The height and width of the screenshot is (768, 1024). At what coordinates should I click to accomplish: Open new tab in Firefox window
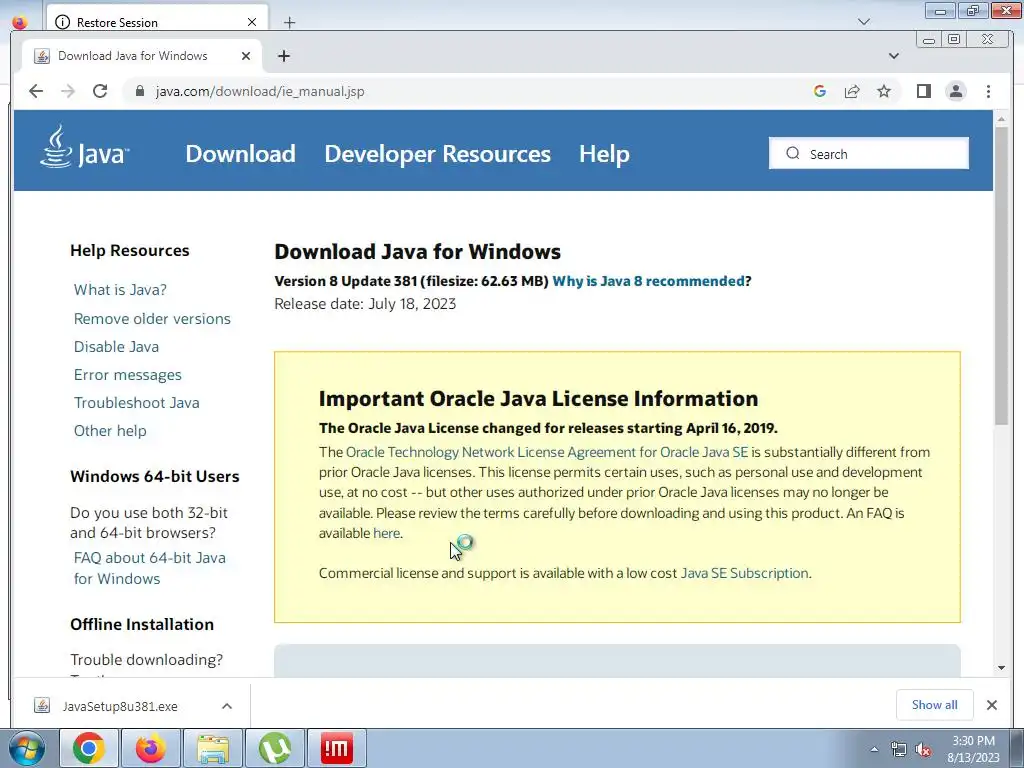[289, 23]
